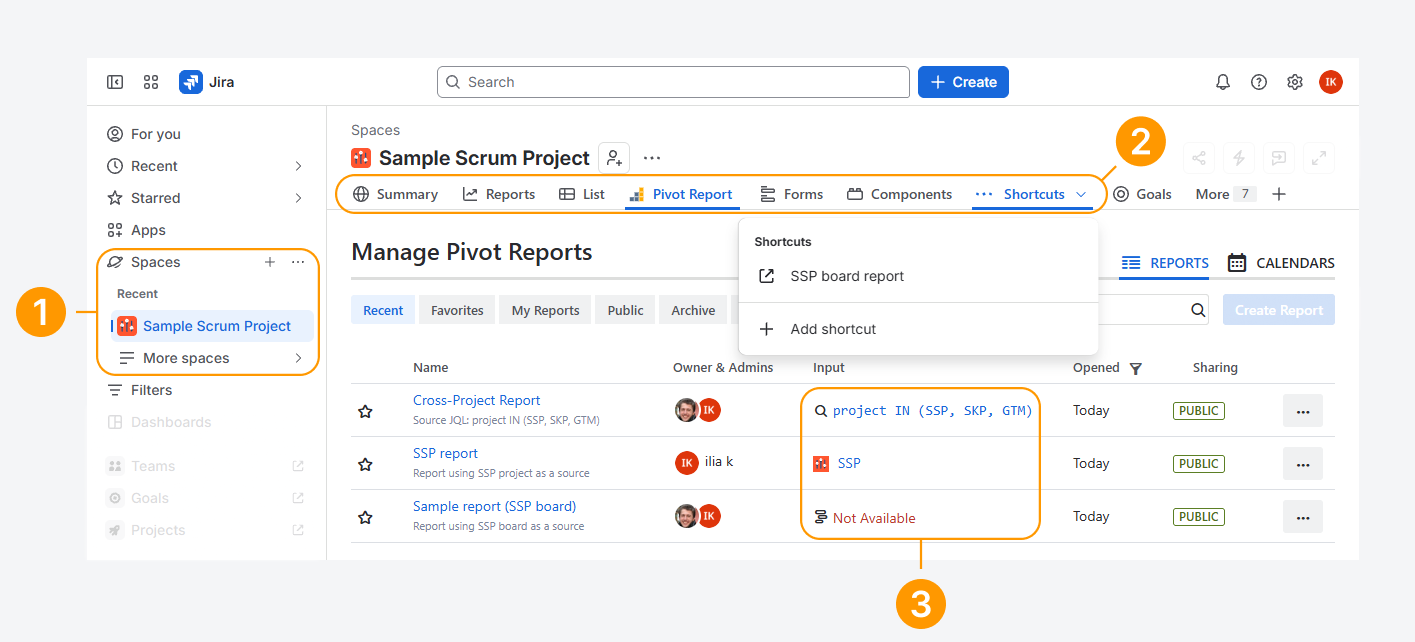Filter by Favorites reports
This screenshot has width=1415, height=642.
(457, 310)
